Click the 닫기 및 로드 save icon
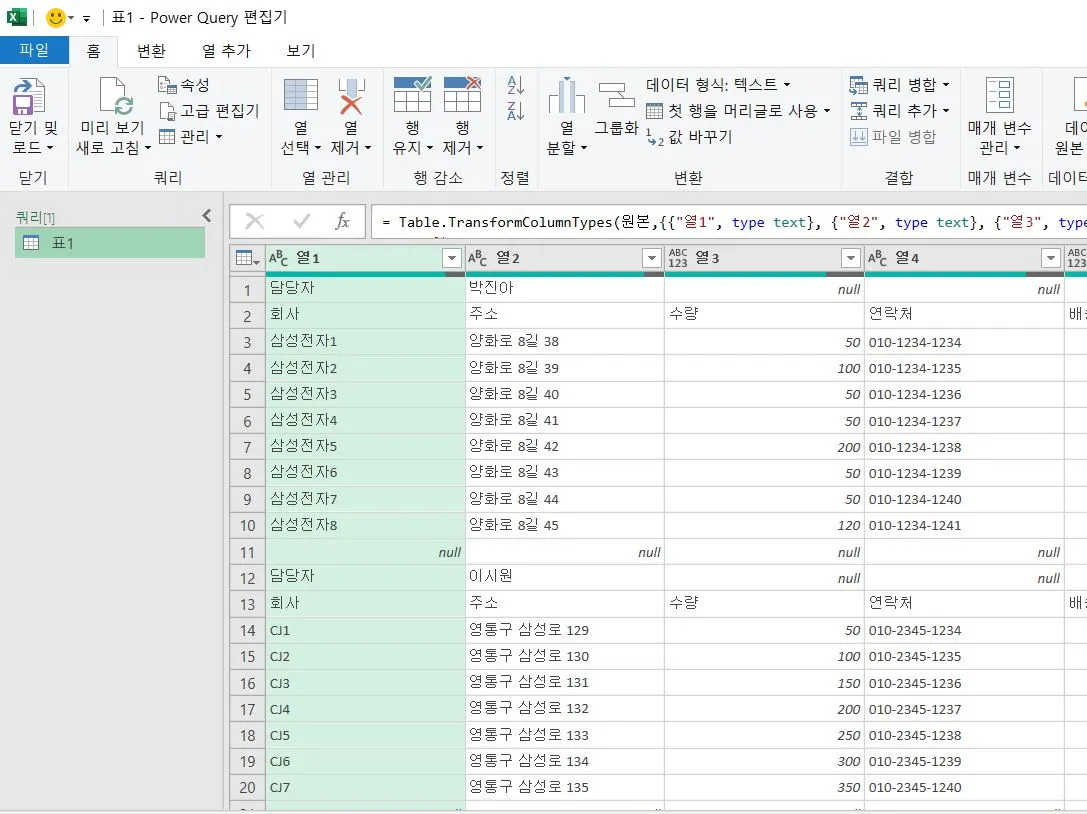The width and height of the screenshot is (1087, 814). tap(29, 96)
